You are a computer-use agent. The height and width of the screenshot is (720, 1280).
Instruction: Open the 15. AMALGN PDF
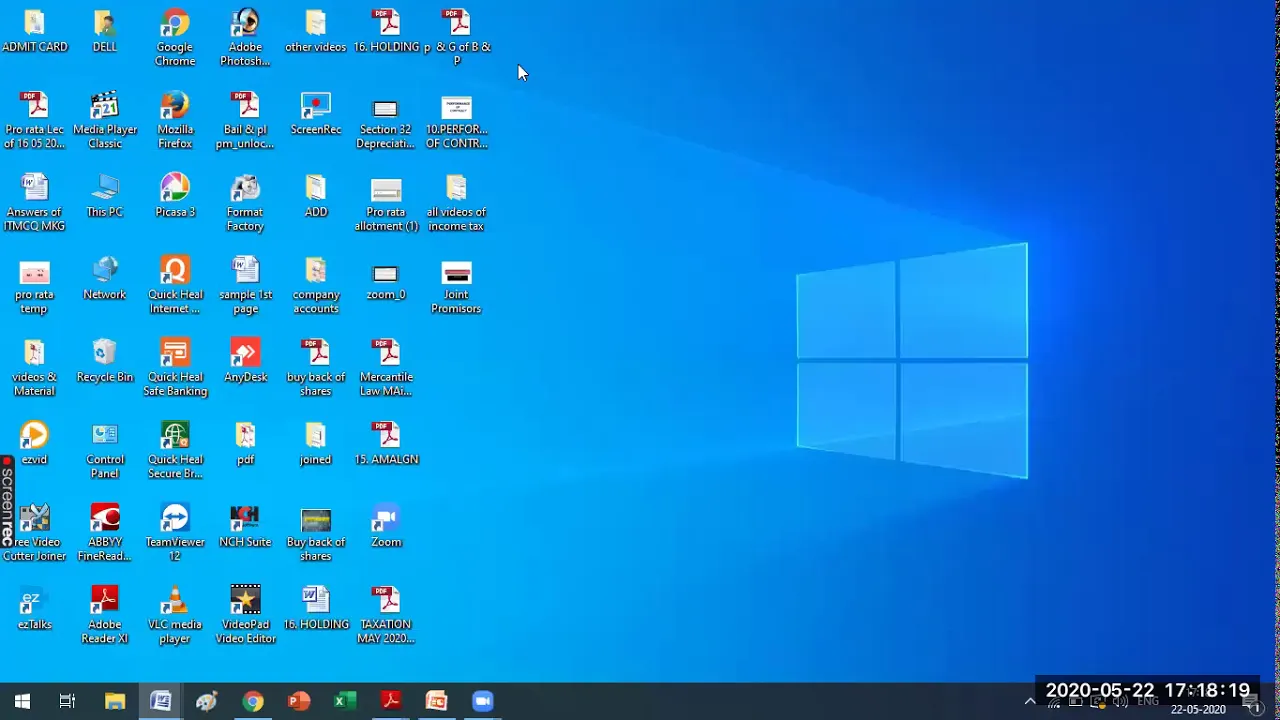click(x=386, y=444)
